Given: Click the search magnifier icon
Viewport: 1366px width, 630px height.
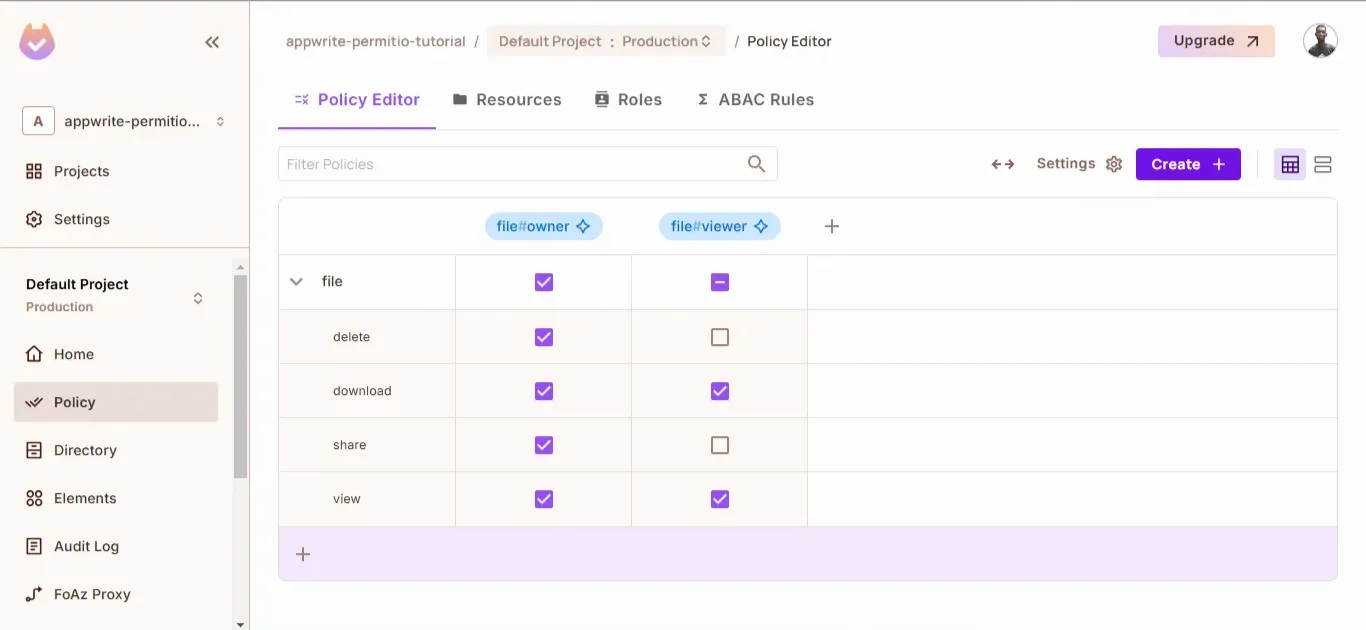Looking at the screenshot, I should (x=756, y=164).
